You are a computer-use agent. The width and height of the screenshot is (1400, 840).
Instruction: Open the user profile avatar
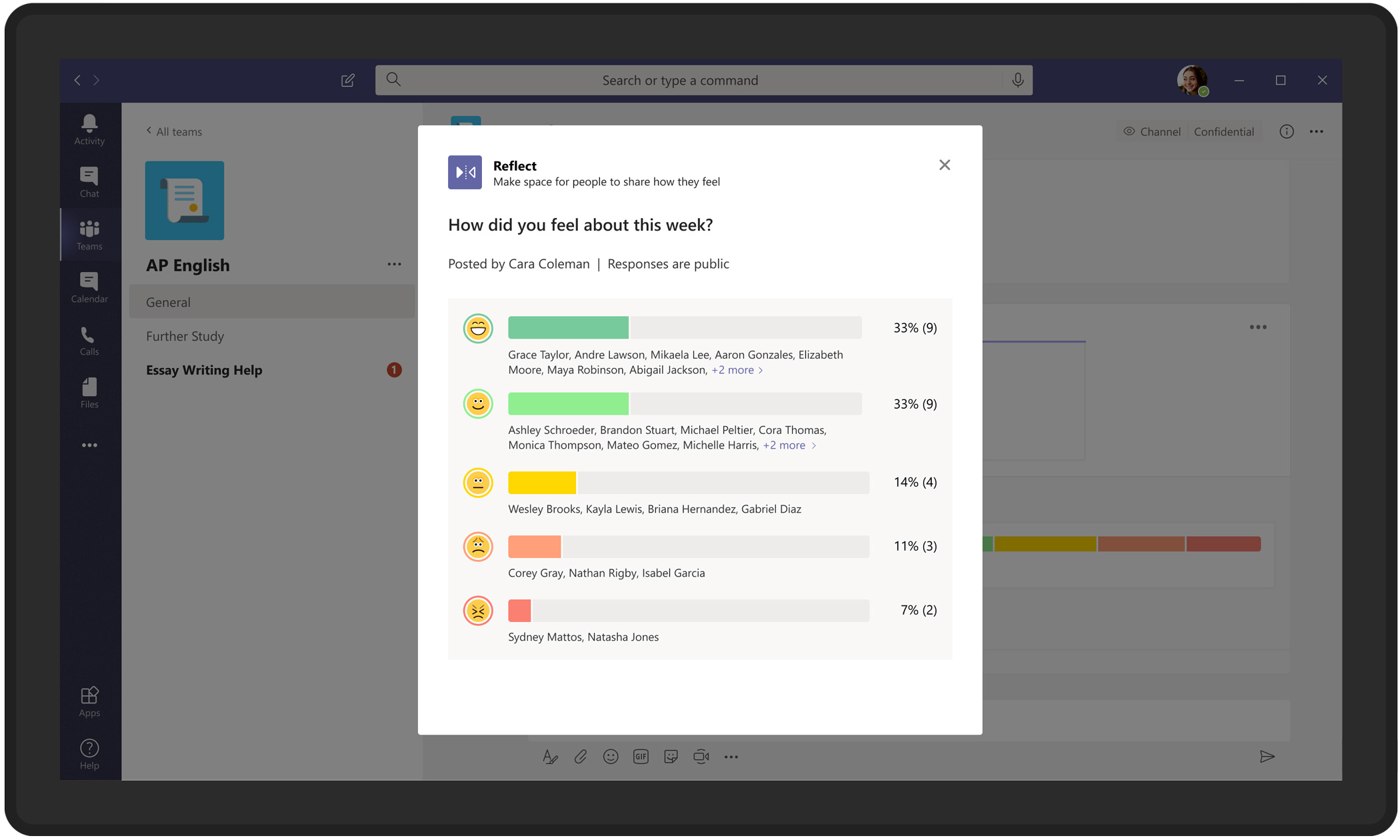coord(1192,81)
